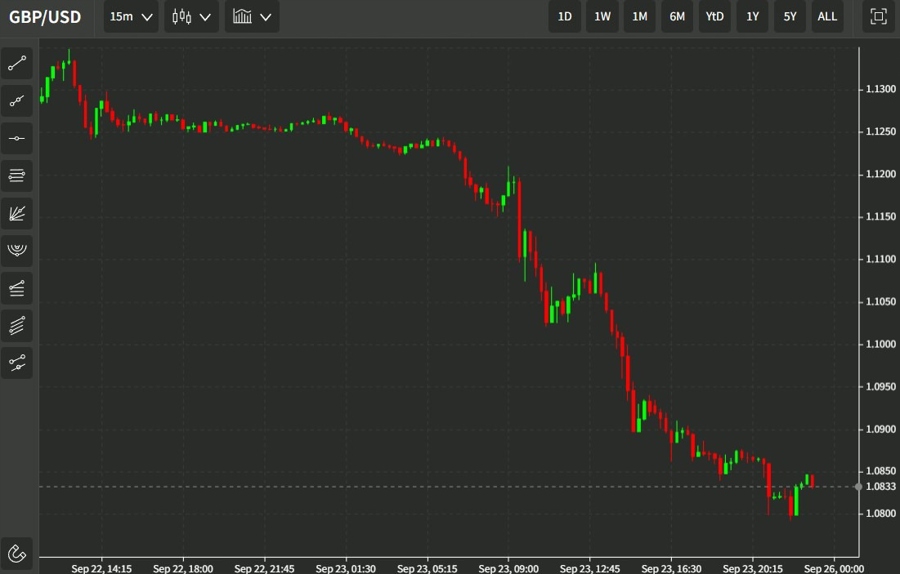The image size is (900, 574).
Task: Click the Sep 23, 12:45 time label
Action: pos(590,568)
